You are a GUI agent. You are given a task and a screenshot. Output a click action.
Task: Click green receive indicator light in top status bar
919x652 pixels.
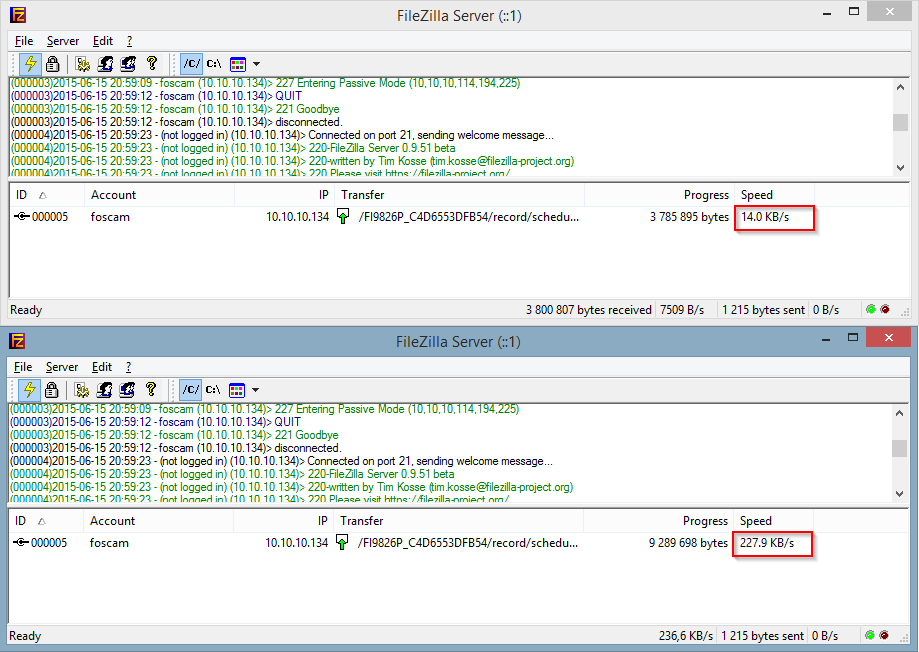pos(871,310)
